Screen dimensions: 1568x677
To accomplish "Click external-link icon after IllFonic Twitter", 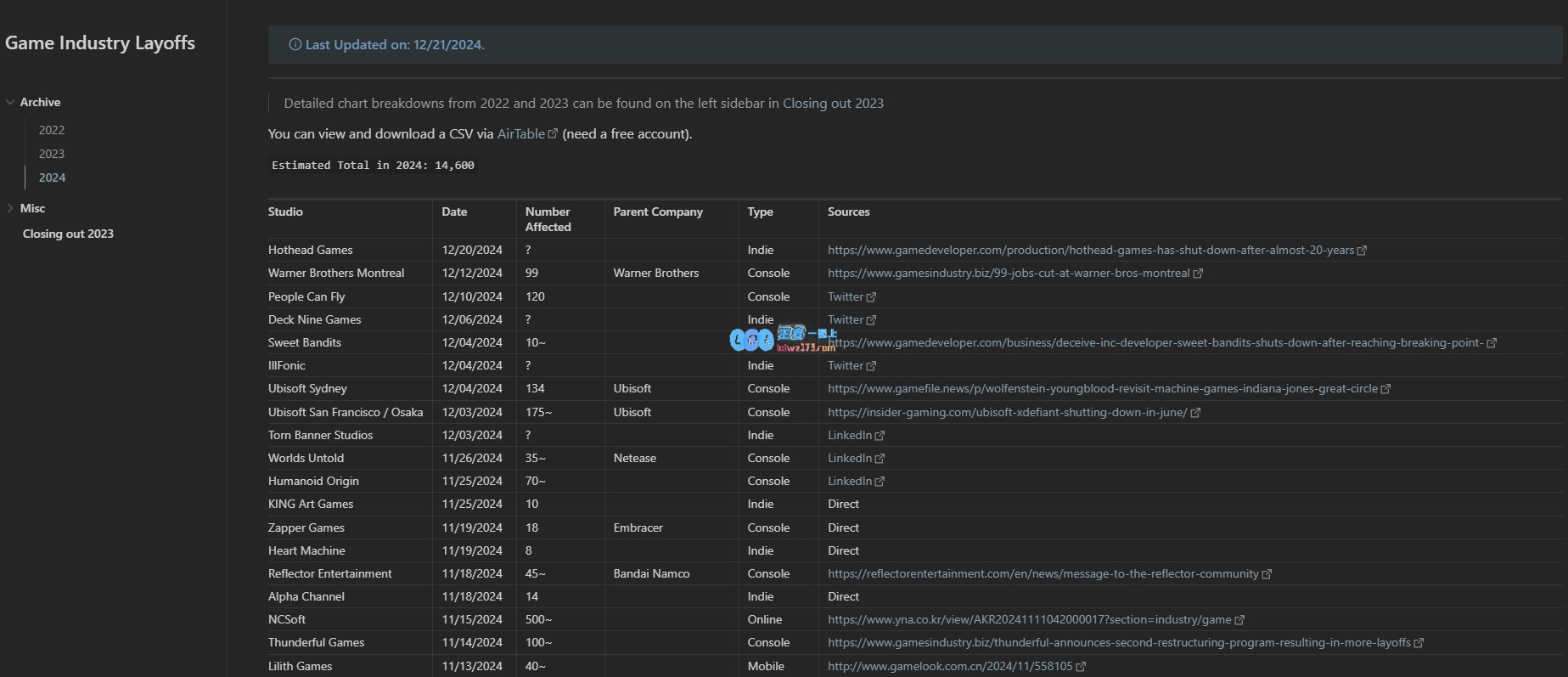I will coord(871,366).
